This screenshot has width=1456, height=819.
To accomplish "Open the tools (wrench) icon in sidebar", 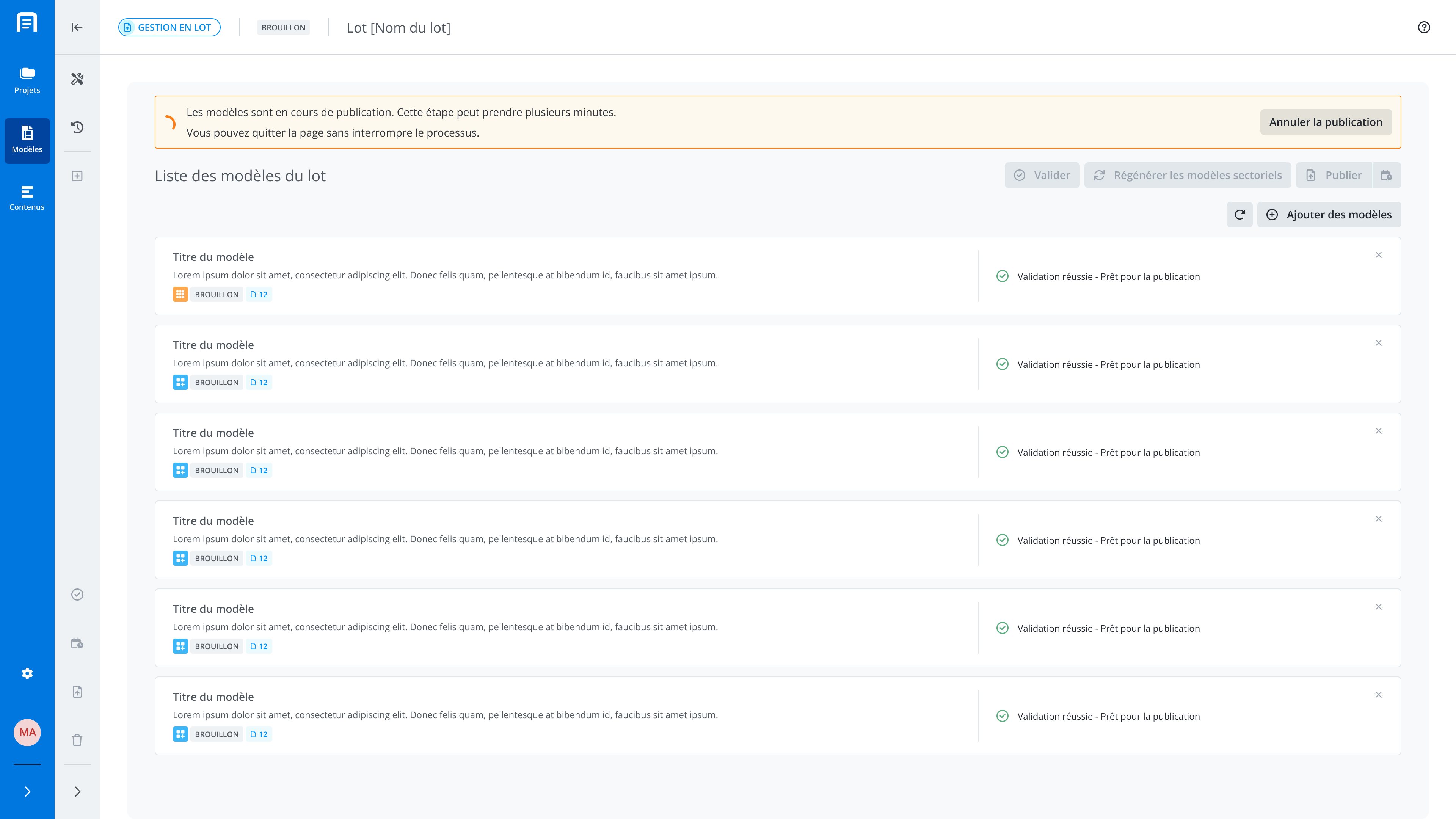I will 77,78.
